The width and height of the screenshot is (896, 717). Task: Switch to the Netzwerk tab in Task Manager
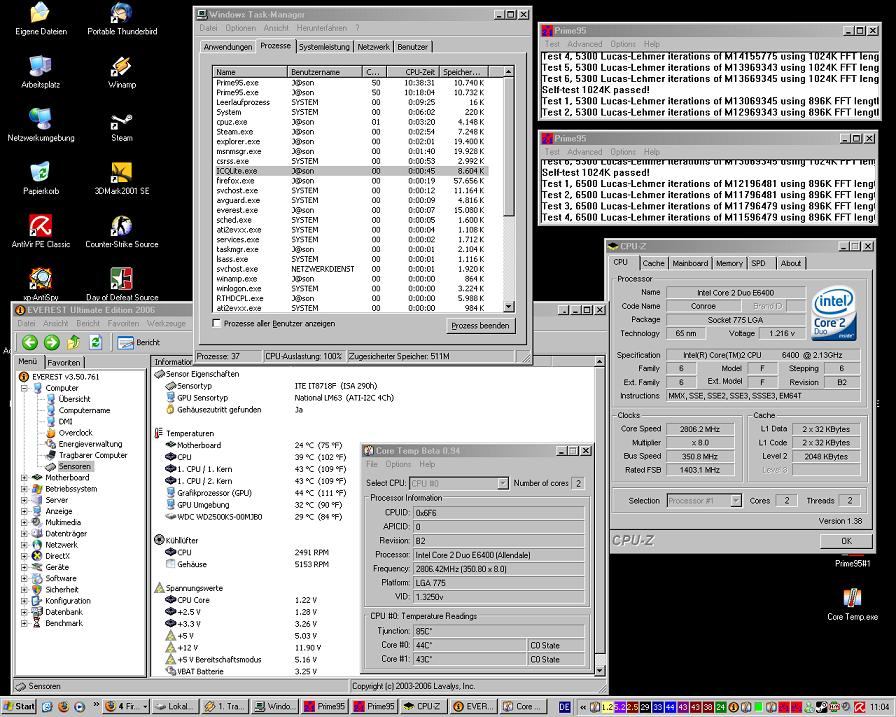(374, 47)
